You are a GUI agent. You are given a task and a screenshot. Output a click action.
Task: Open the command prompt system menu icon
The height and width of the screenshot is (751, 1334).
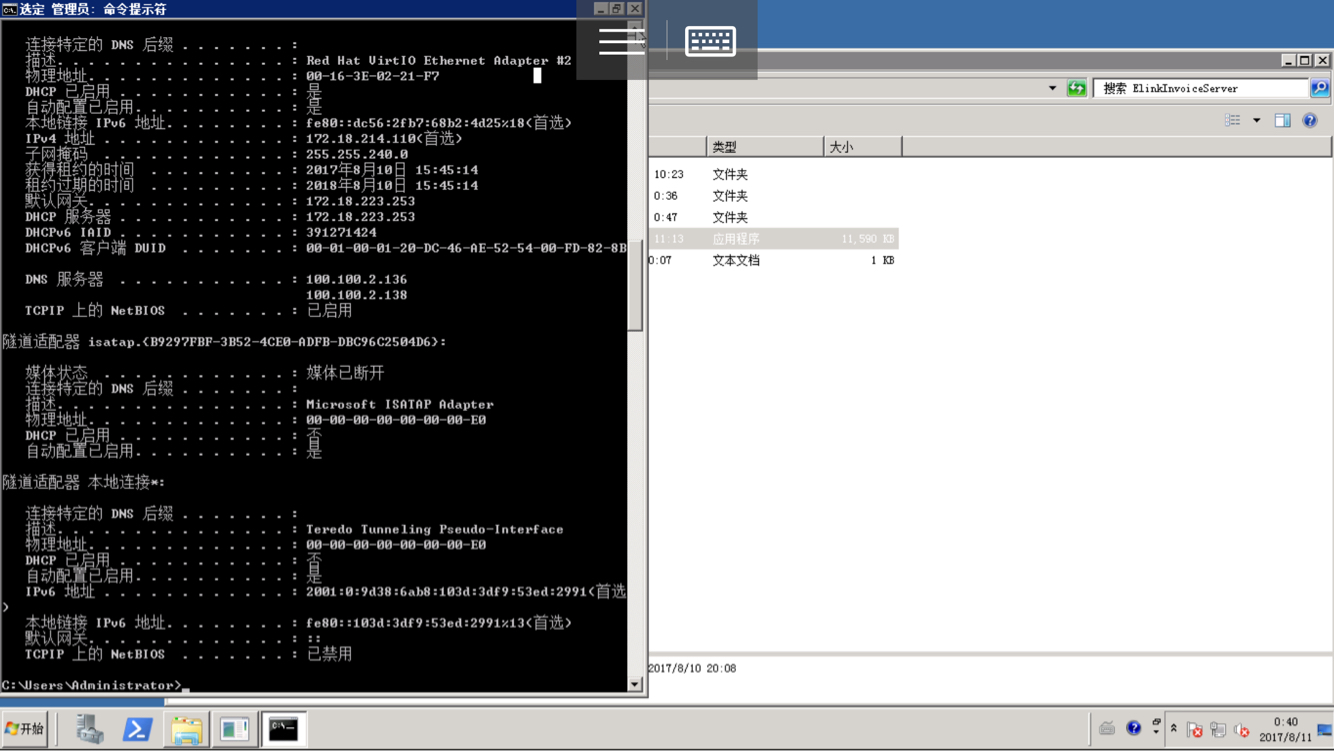9,9
